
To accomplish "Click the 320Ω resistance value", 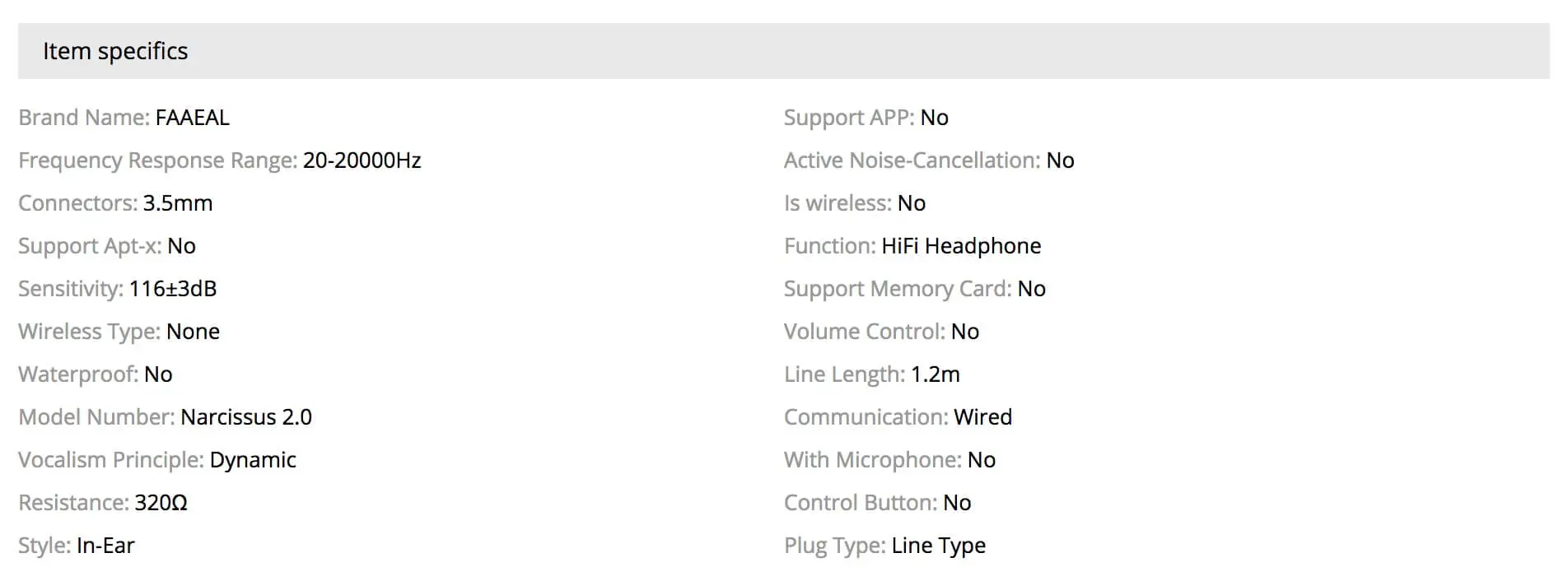I will (x=161, y=503).
